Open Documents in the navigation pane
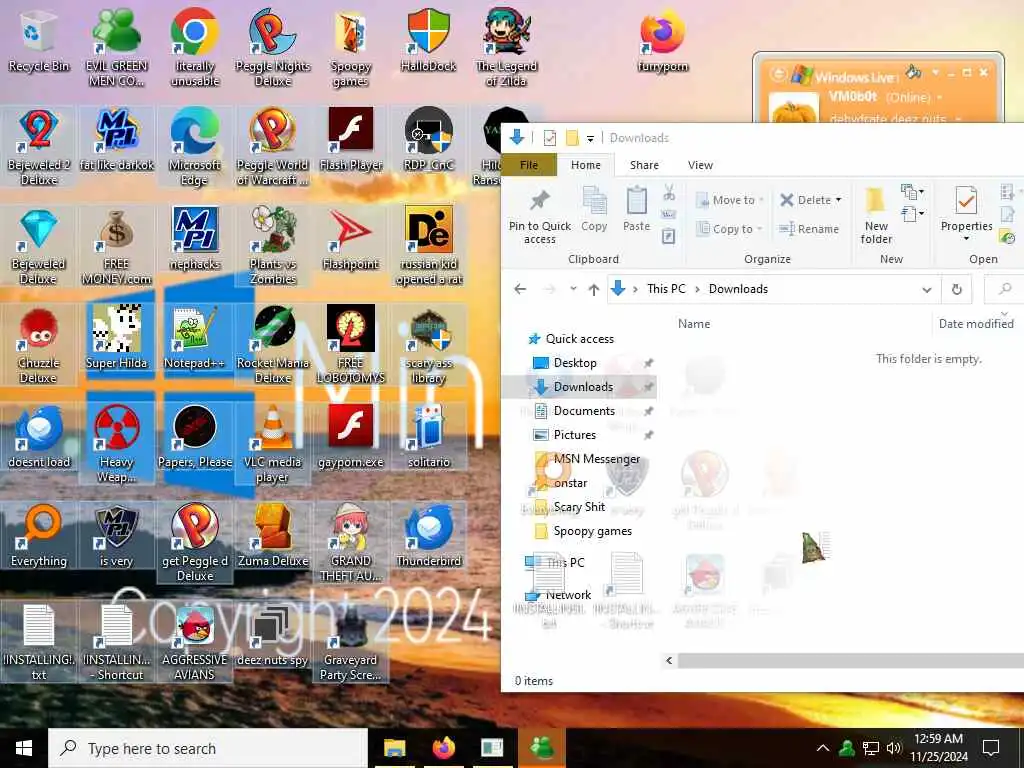 584,411
